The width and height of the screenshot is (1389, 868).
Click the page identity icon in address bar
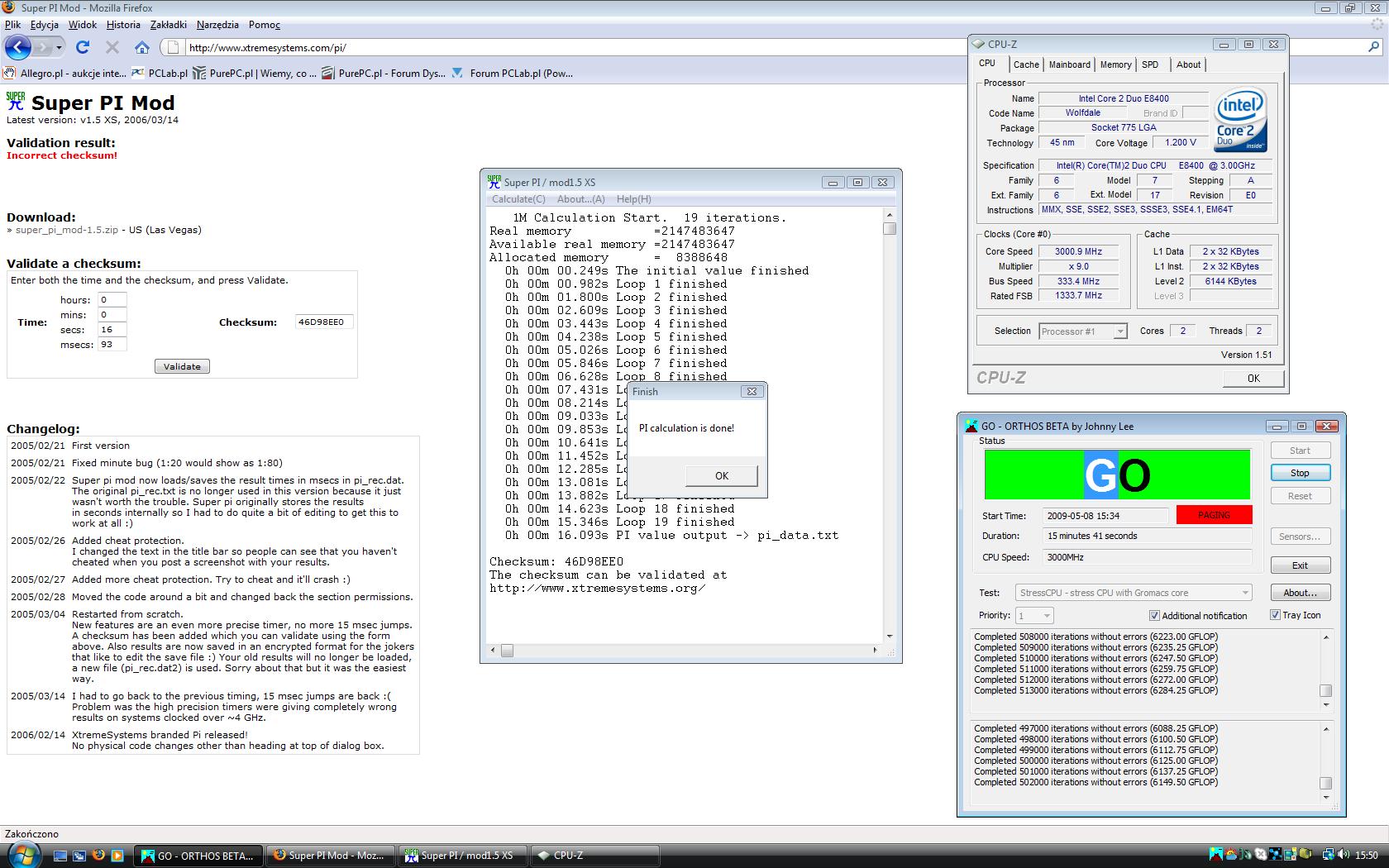point(173,47)
